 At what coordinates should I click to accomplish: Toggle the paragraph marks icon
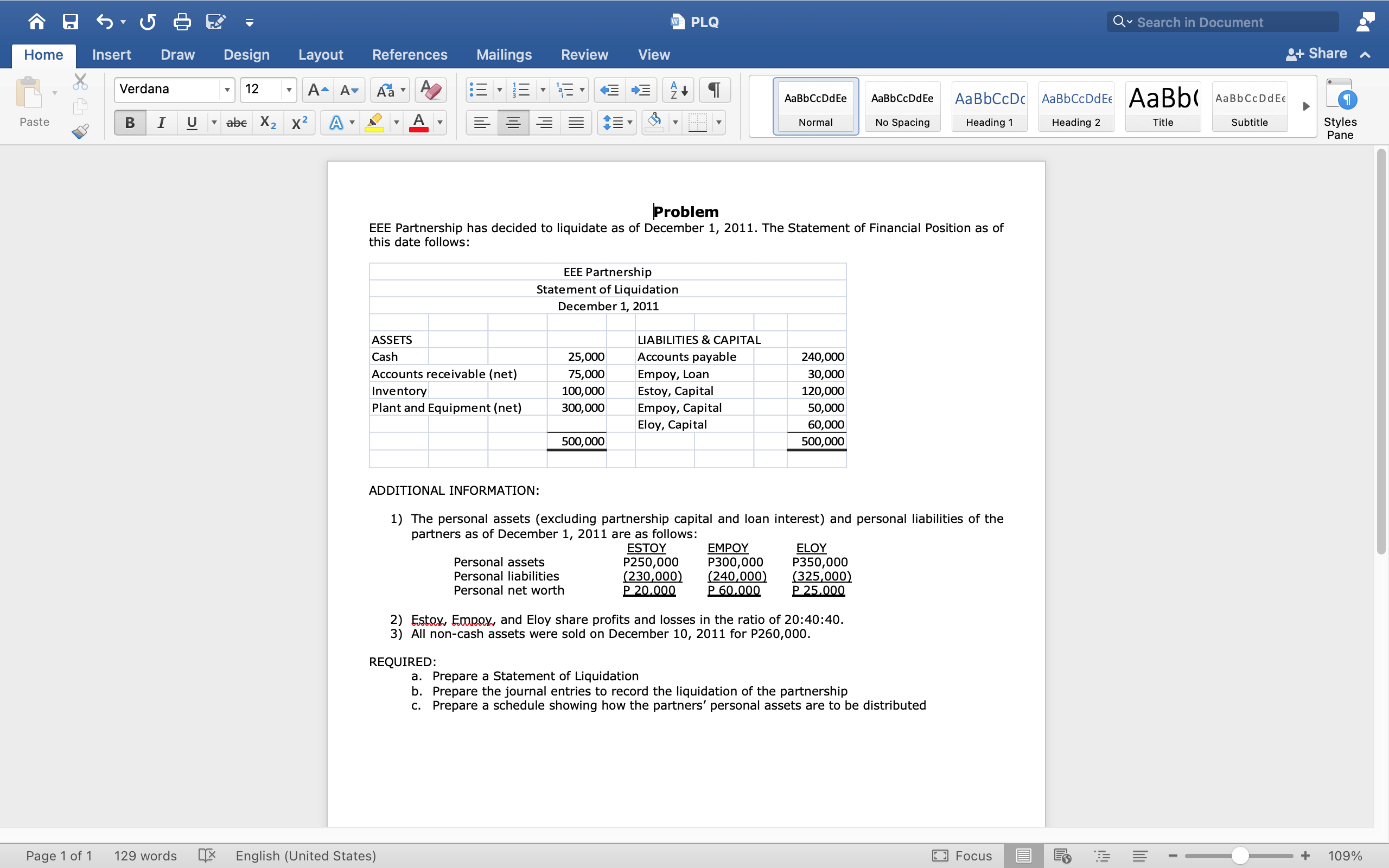tap(714, 90)
